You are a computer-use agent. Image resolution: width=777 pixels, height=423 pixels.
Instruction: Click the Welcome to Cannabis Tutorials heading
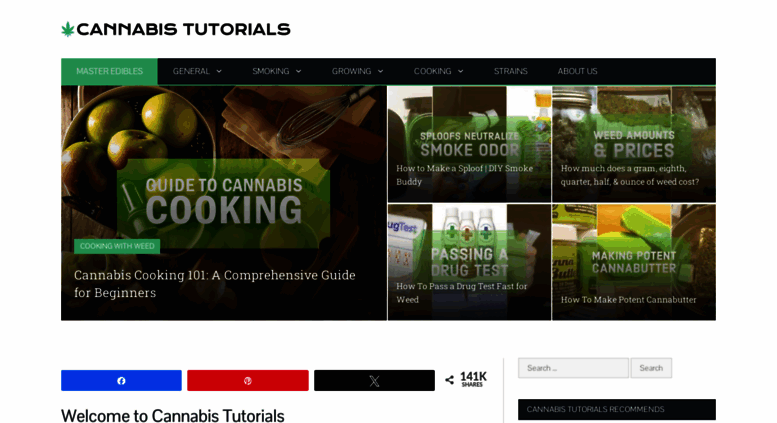[173, 416]
